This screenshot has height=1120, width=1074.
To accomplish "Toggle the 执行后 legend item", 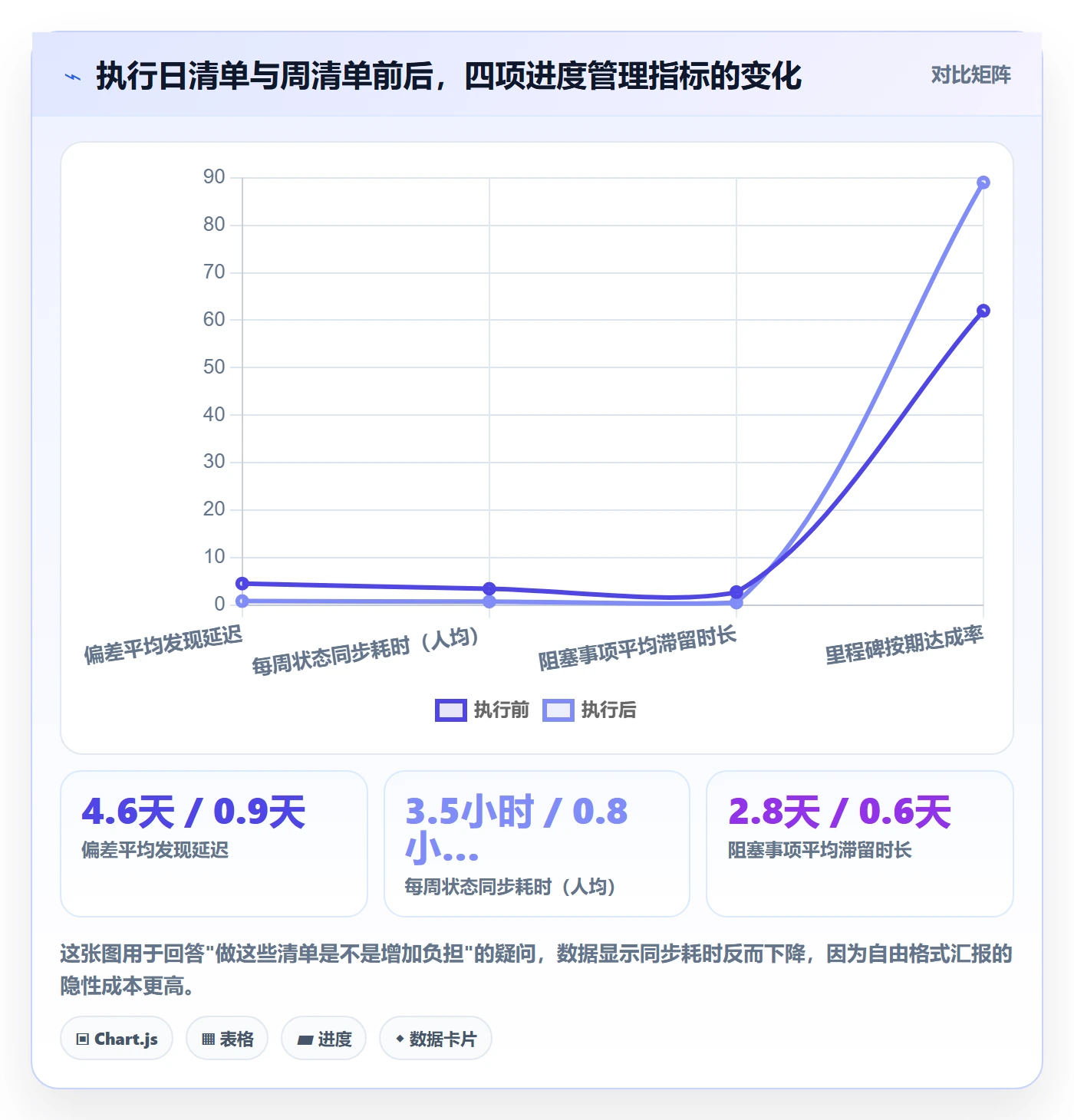I will coord(589,710).
